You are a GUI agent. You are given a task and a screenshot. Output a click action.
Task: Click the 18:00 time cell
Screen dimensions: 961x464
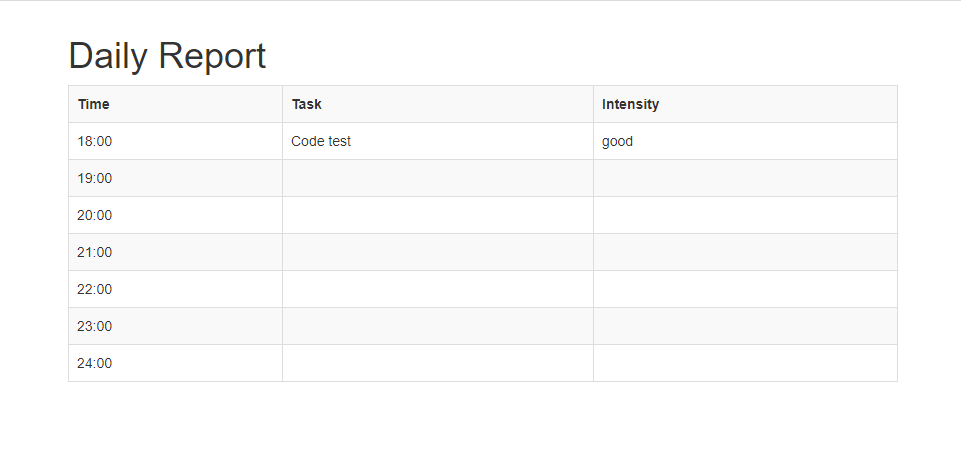95,141
